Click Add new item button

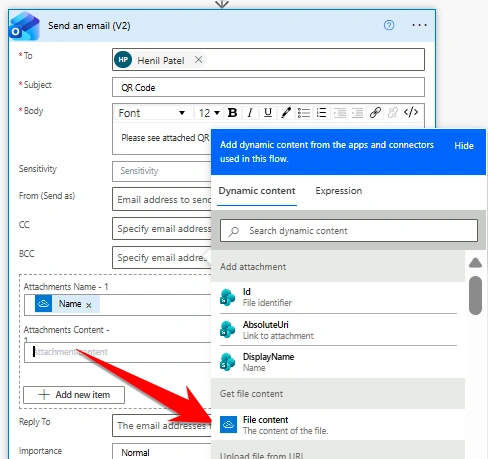click(74, 395)
